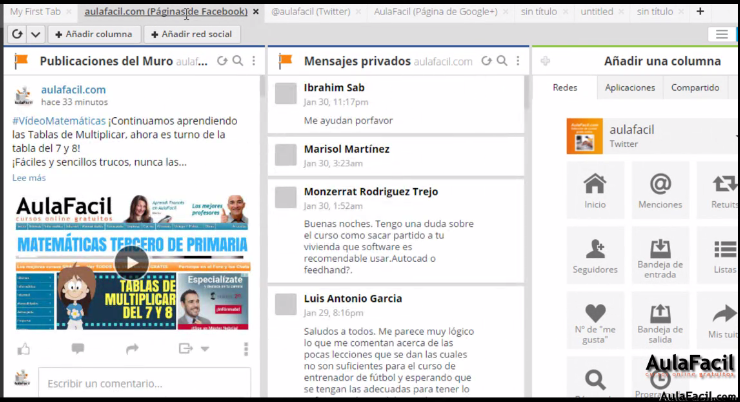740x402 pixels.
Task: Search in Mensajes privados column
Action: 503,61
